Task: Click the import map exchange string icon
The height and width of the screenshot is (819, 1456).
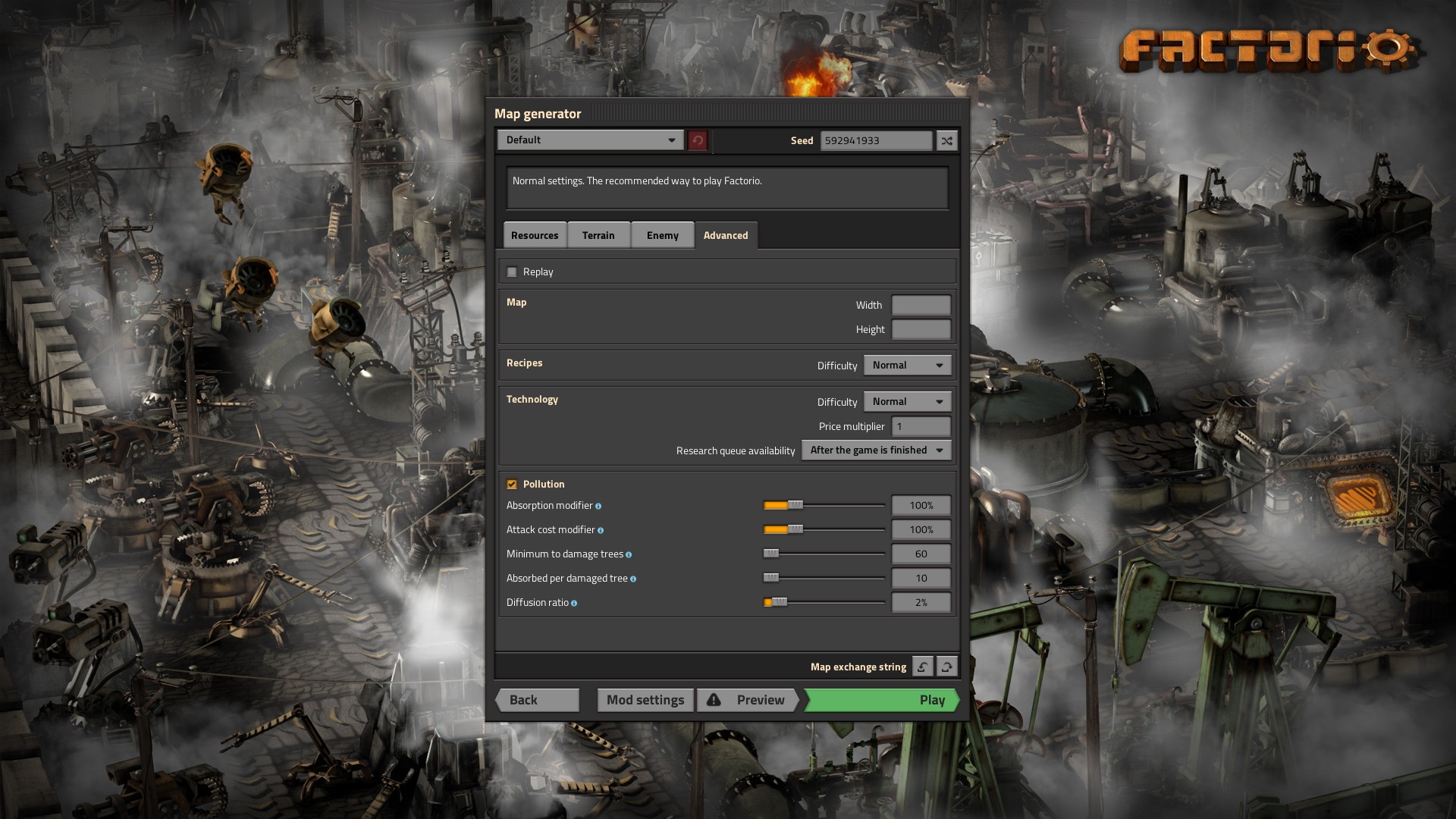Action: point(923,667)
